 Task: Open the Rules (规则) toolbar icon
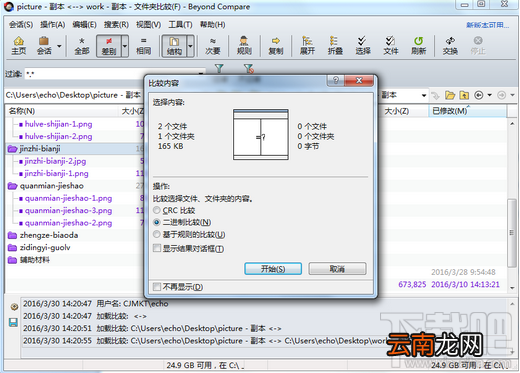[244, 45]
